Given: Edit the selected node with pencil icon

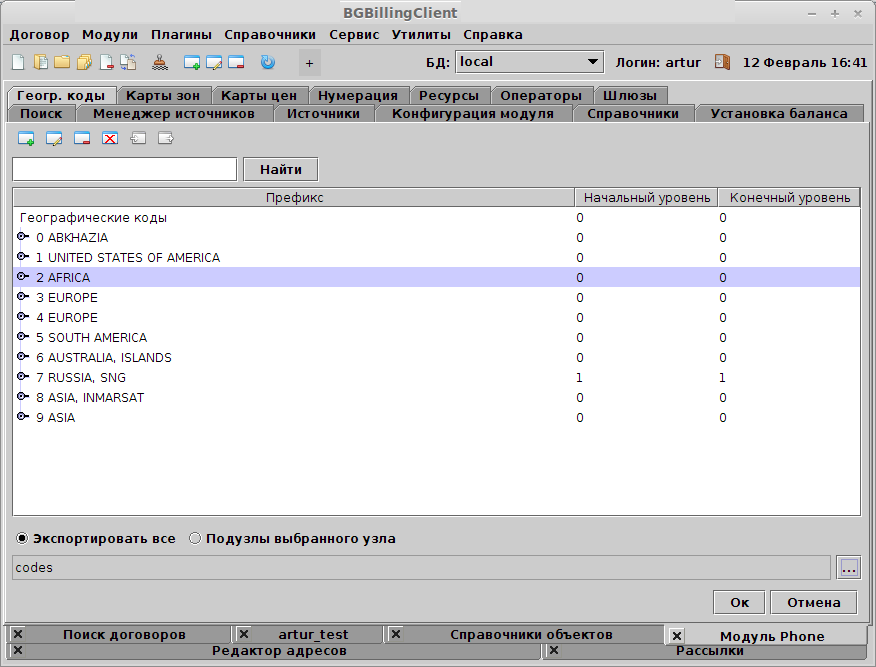Looking at the screenshot, I should 54,138.
